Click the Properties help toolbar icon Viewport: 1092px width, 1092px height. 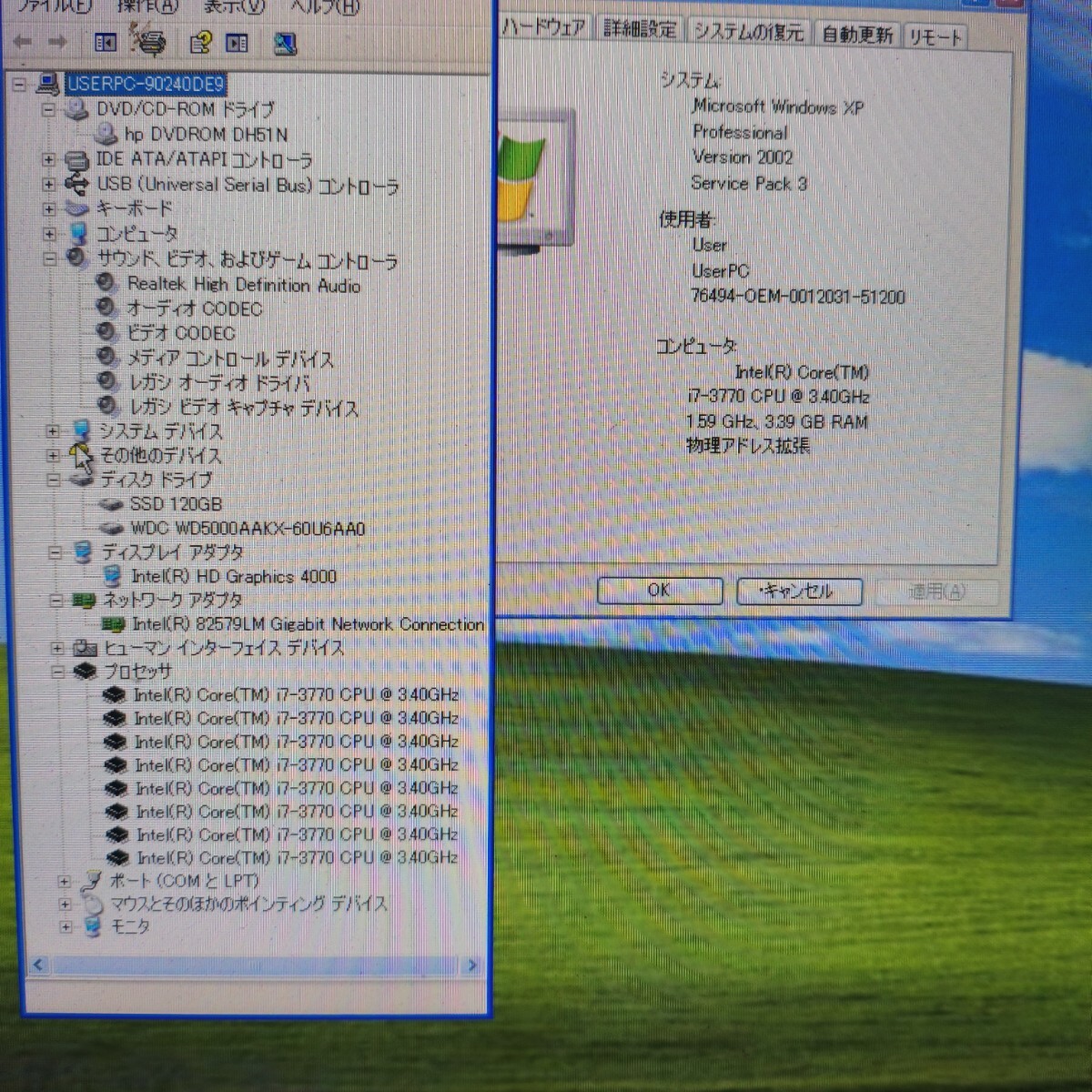tap(201, 42)
